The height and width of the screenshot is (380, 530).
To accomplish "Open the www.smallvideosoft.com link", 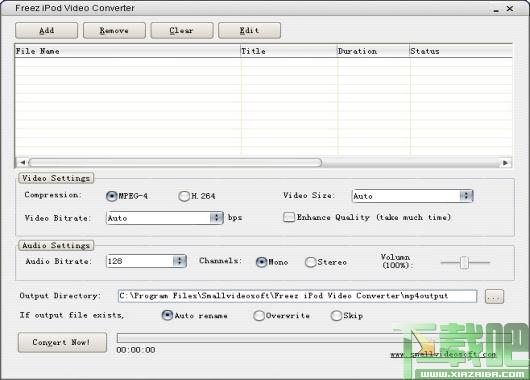I will (443, 354).
